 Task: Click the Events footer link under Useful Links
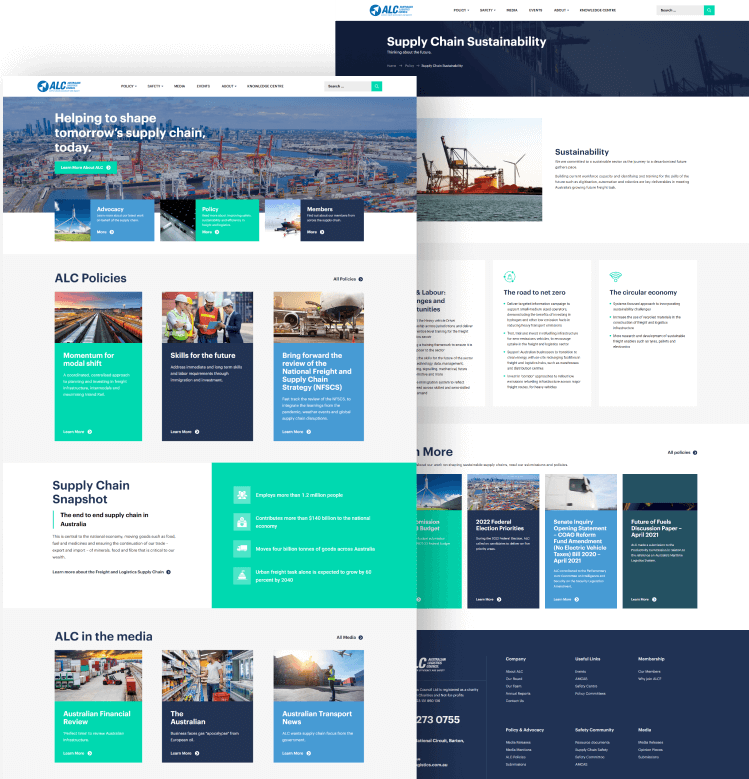click(x=580, y=672)
